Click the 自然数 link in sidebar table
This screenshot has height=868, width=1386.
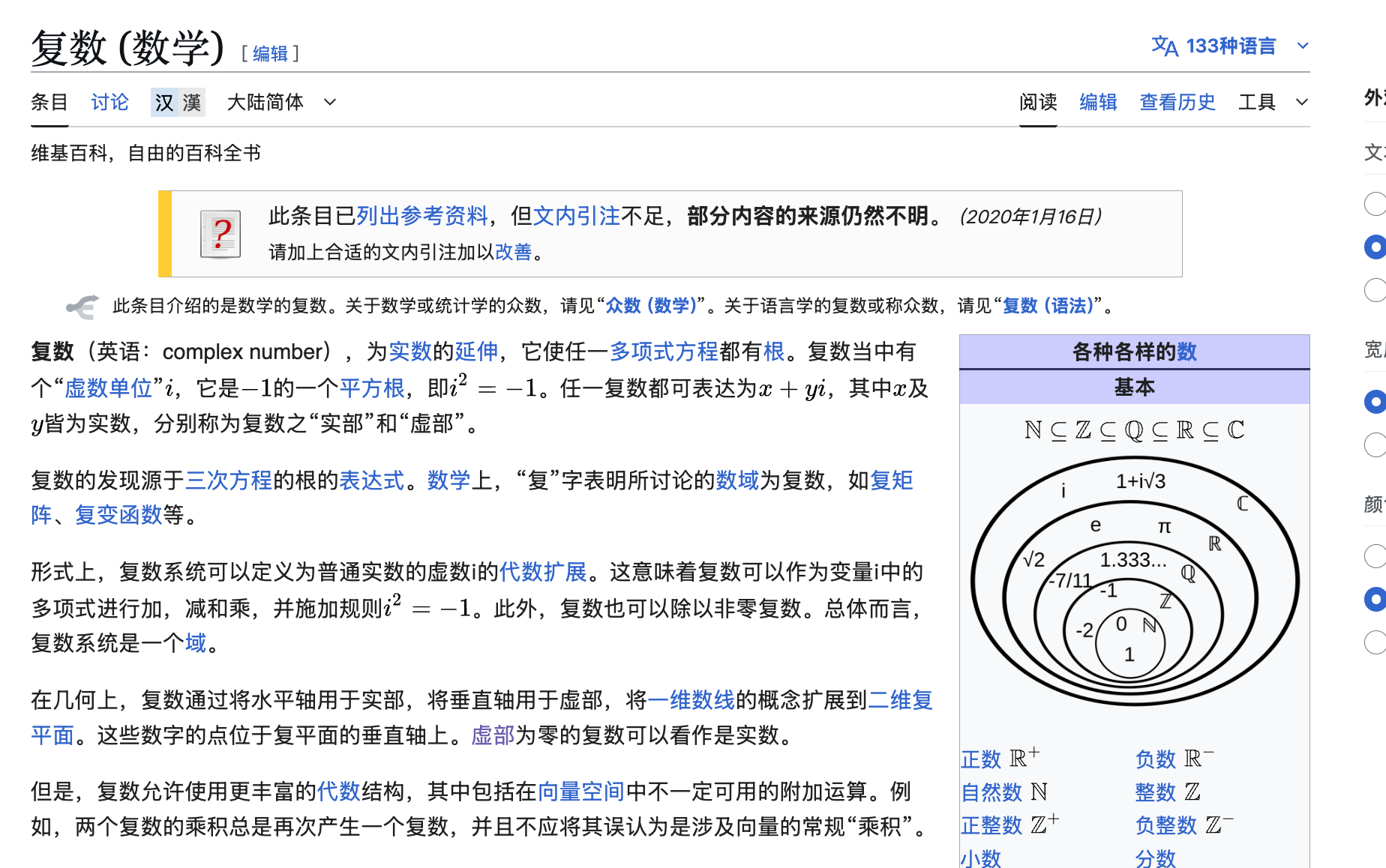coord(991,792)
